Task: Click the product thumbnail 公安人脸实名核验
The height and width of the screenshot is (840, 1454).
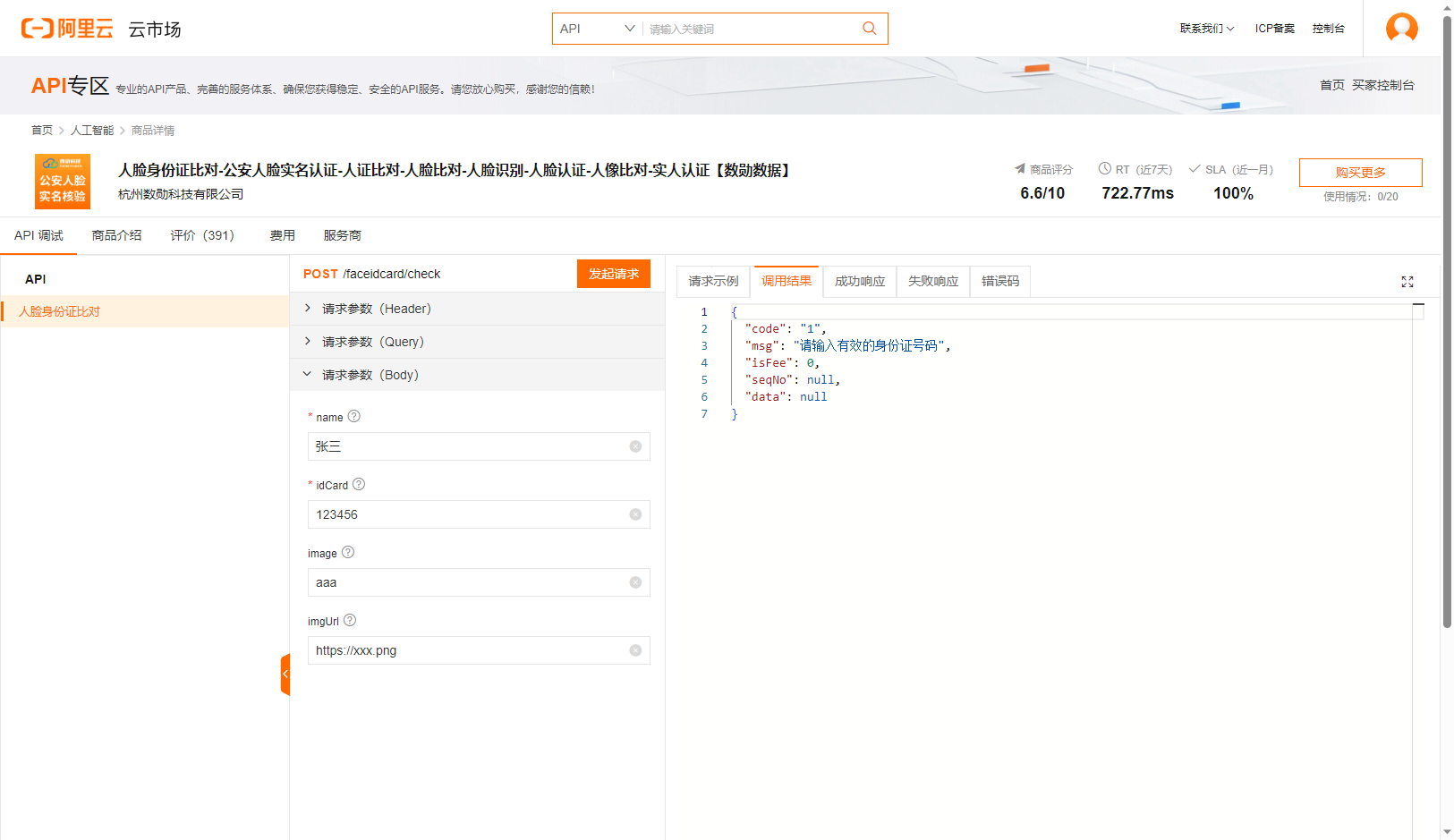Action: (63, 182)
